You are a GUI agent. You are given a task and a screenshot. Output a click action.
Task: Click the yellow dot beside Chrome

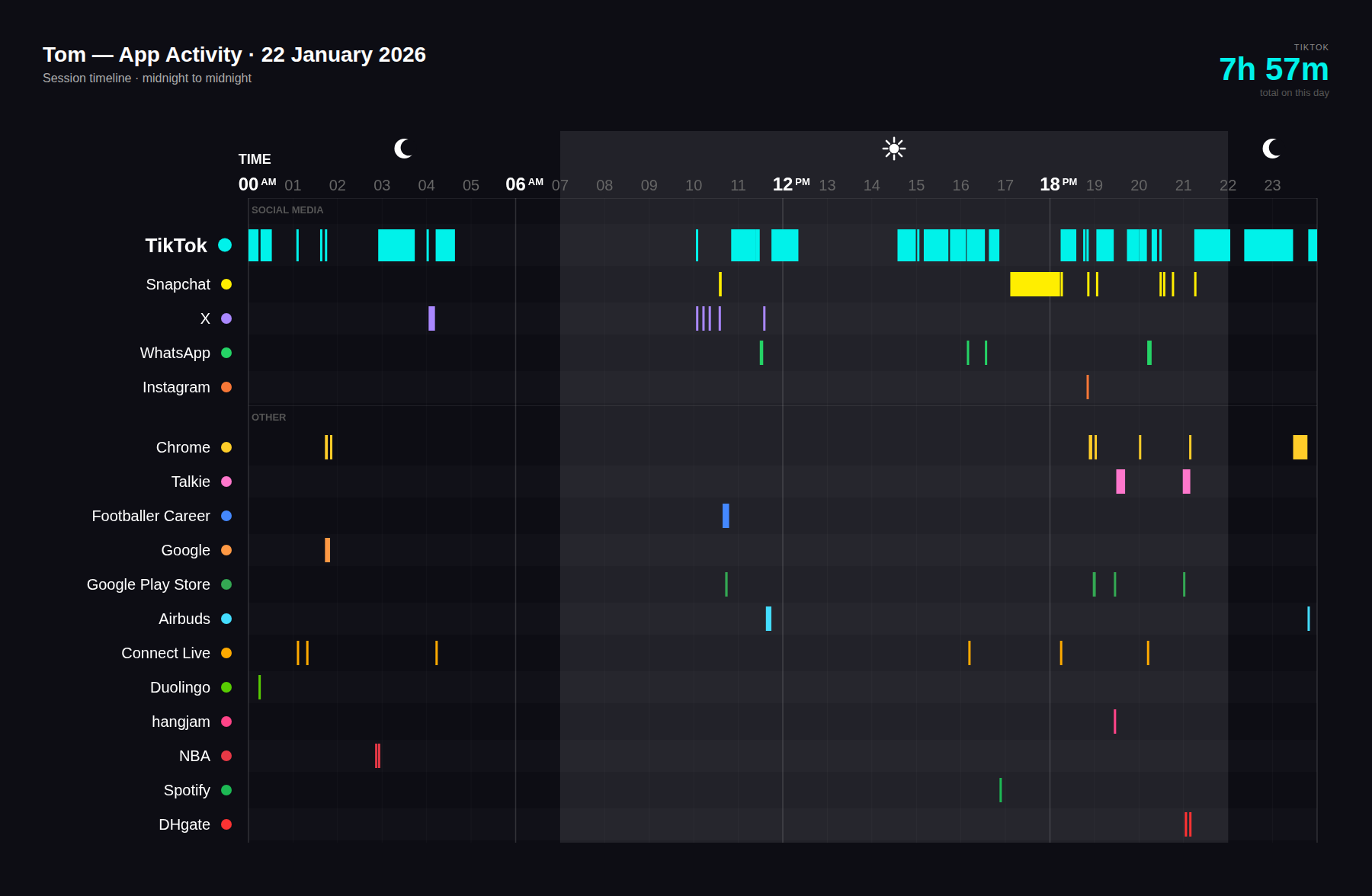tap(226, 447)
